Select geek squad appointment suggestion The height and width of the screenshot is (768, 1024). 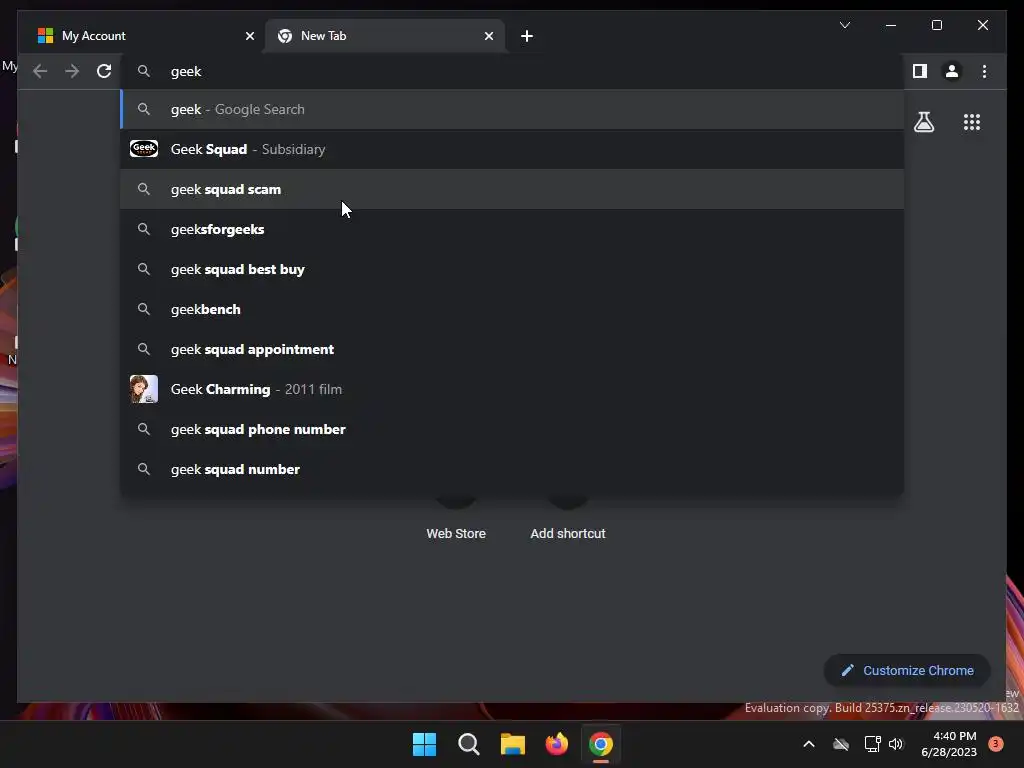513,349
